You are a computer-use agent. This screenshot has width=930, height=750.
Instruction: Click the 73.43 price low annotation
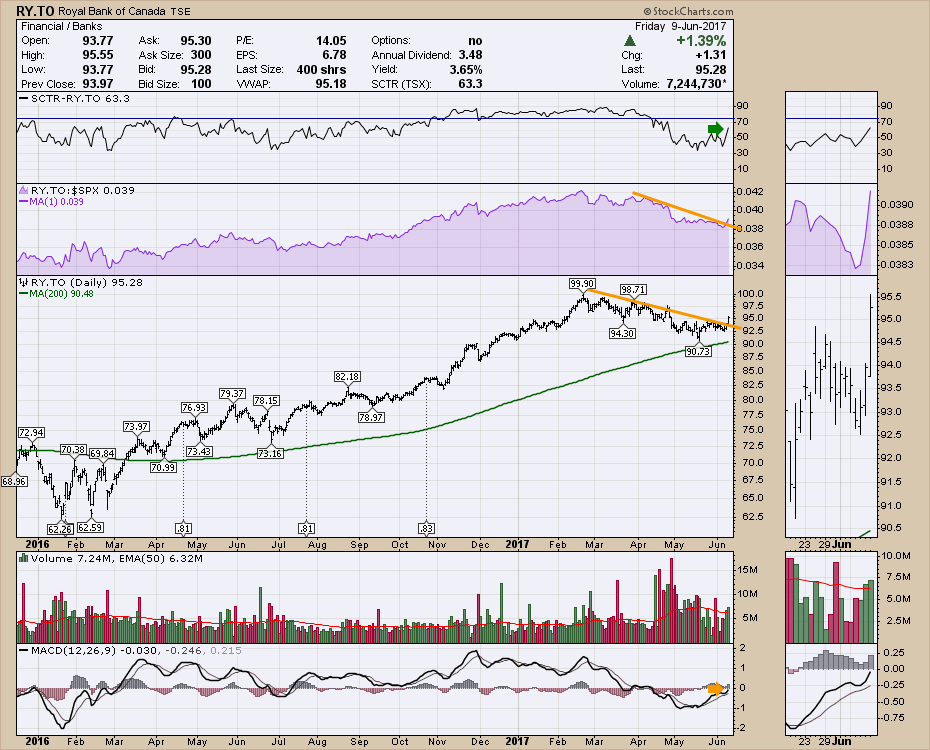click(x=199, y=452)
